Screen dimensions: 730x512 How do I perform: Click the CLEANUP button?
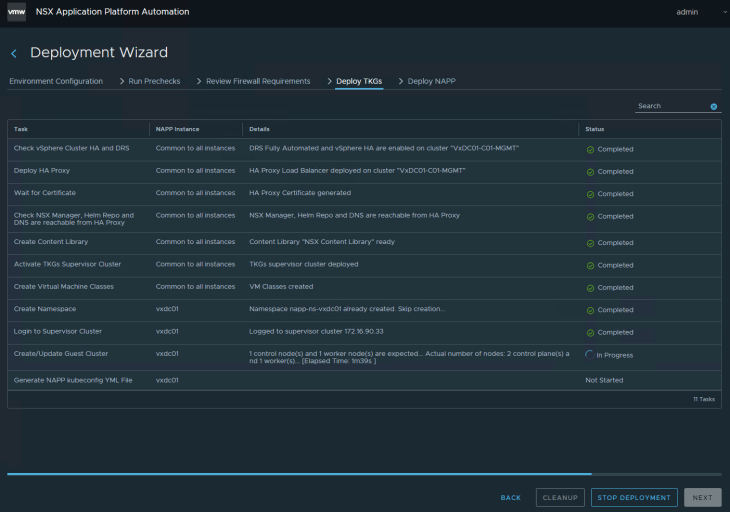click(560, 497)
